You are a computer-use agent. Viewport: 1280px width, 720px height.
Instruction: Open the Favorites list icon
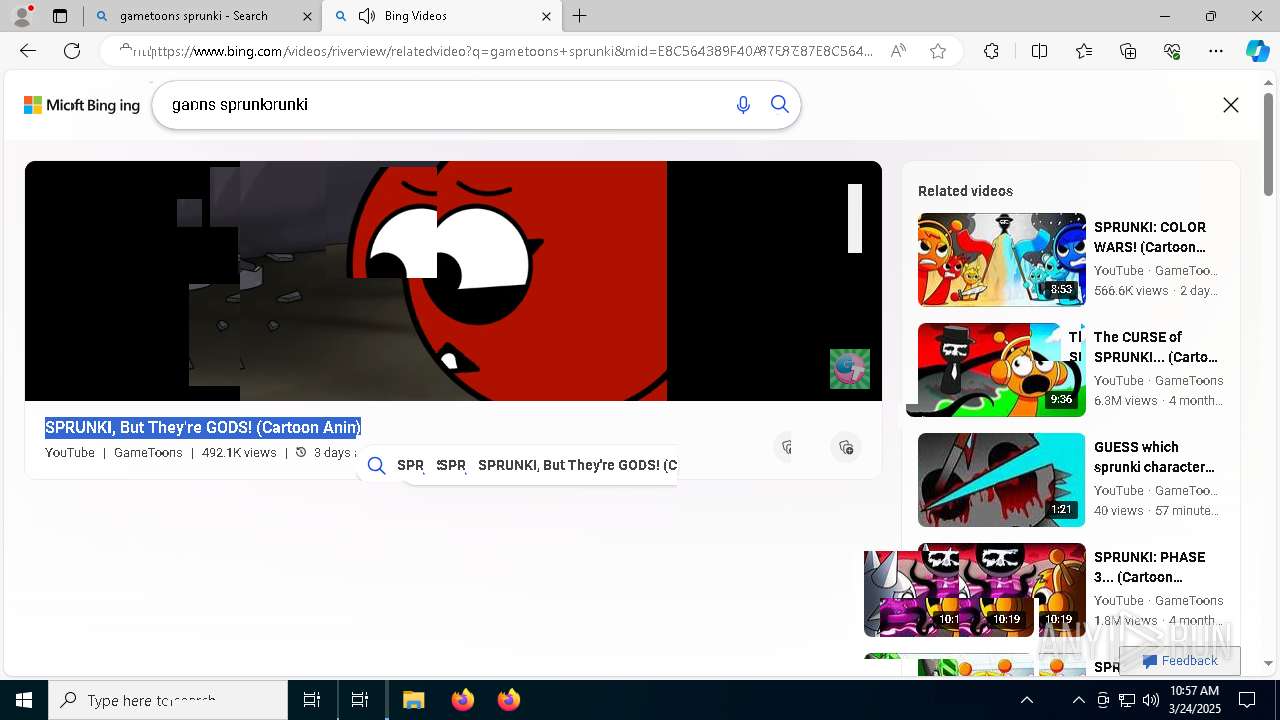pyautogui.click(x=1084, y=51)
